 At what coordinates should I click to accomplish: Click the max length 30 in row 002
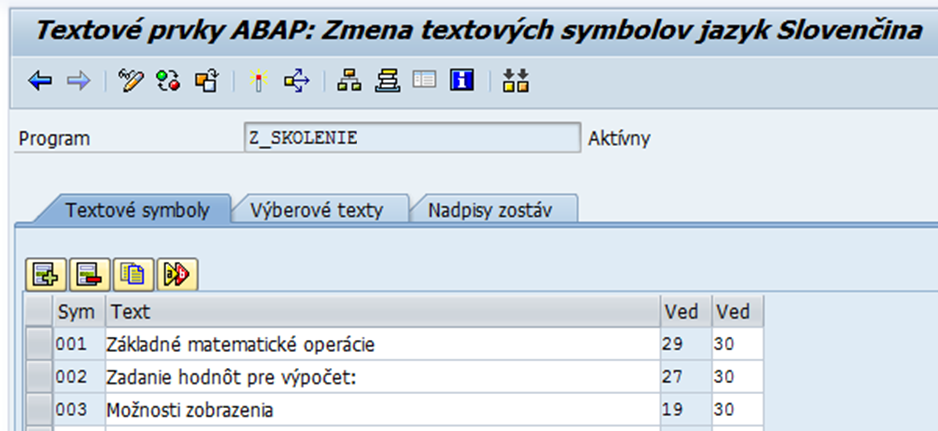point(738,377)
